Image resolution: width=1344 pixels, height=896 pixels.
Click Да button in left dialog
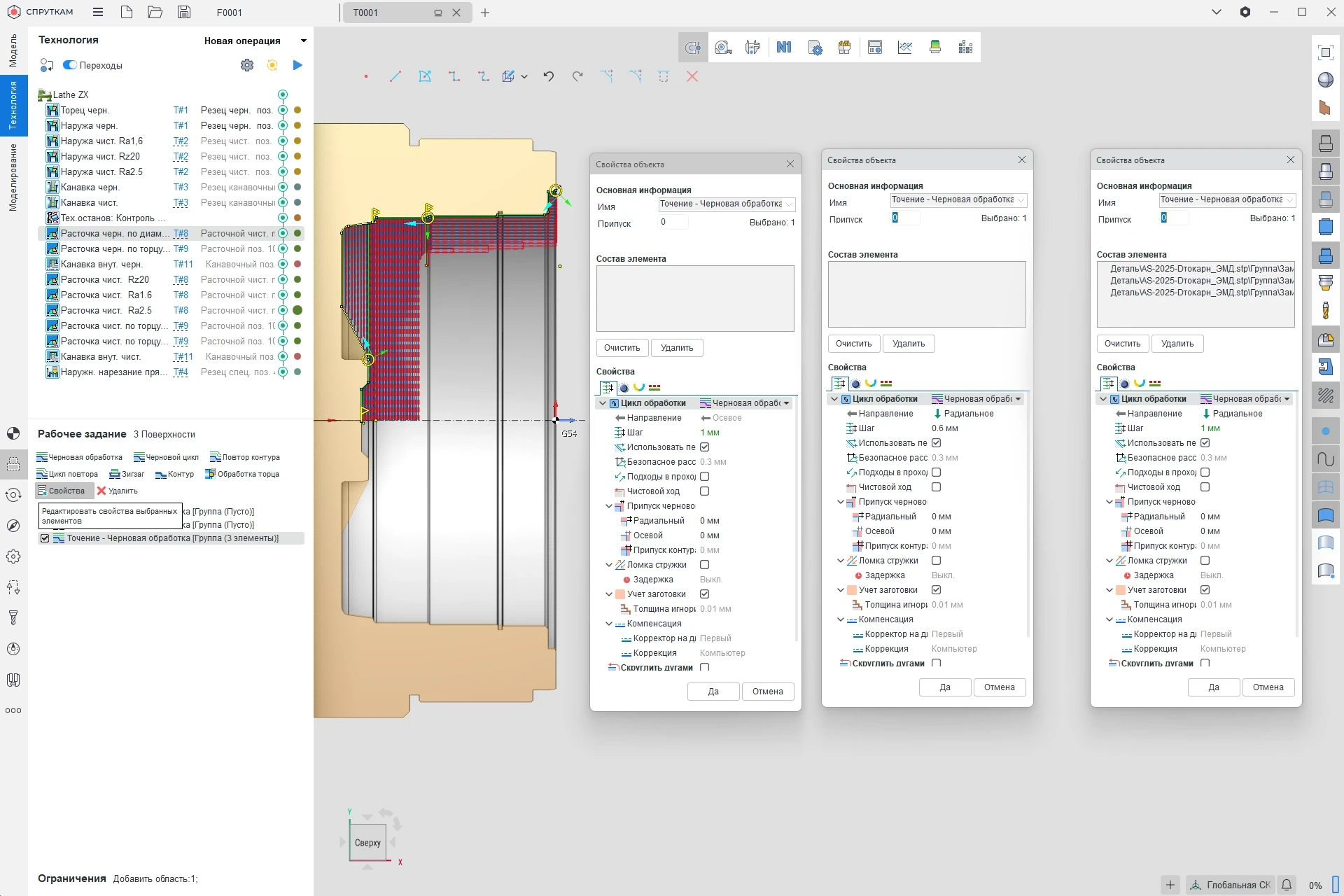pos(713,692)
